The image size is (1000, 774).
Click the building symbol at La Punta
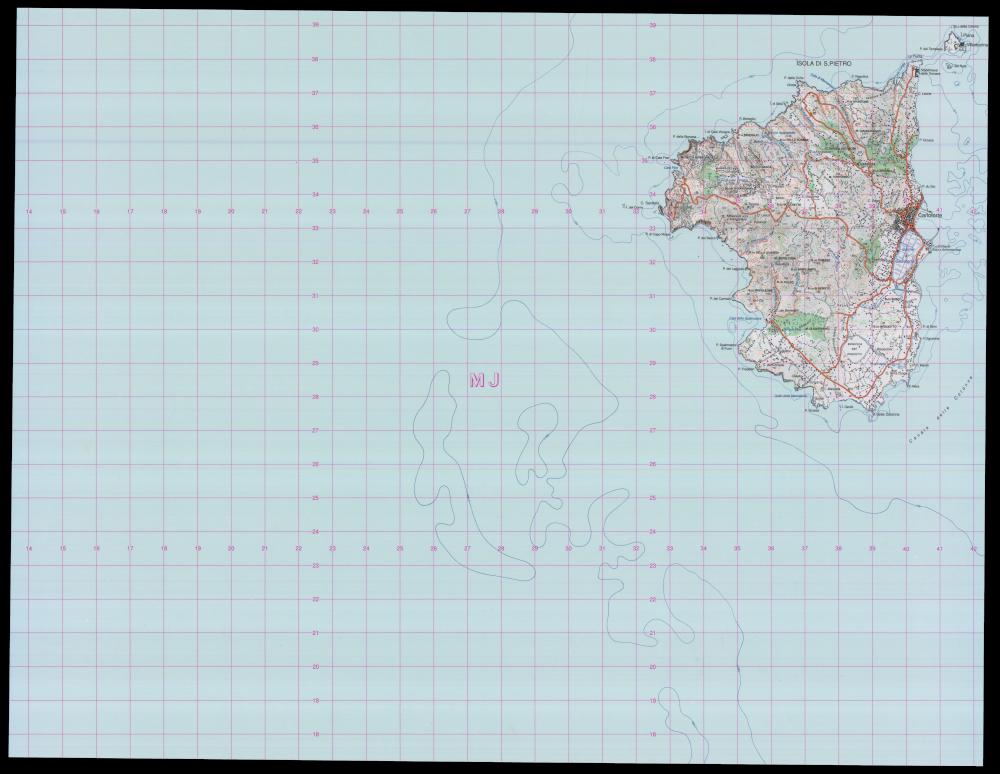916,71
